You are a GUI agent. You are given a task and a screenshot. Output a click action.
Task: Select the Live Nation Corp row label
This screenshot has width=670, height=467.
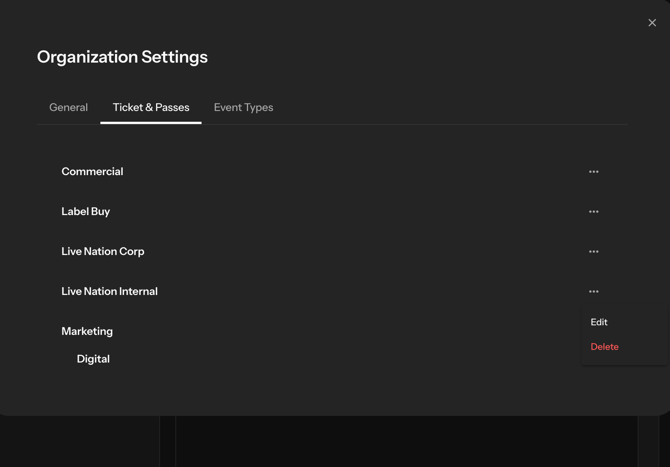coord(103,251)
